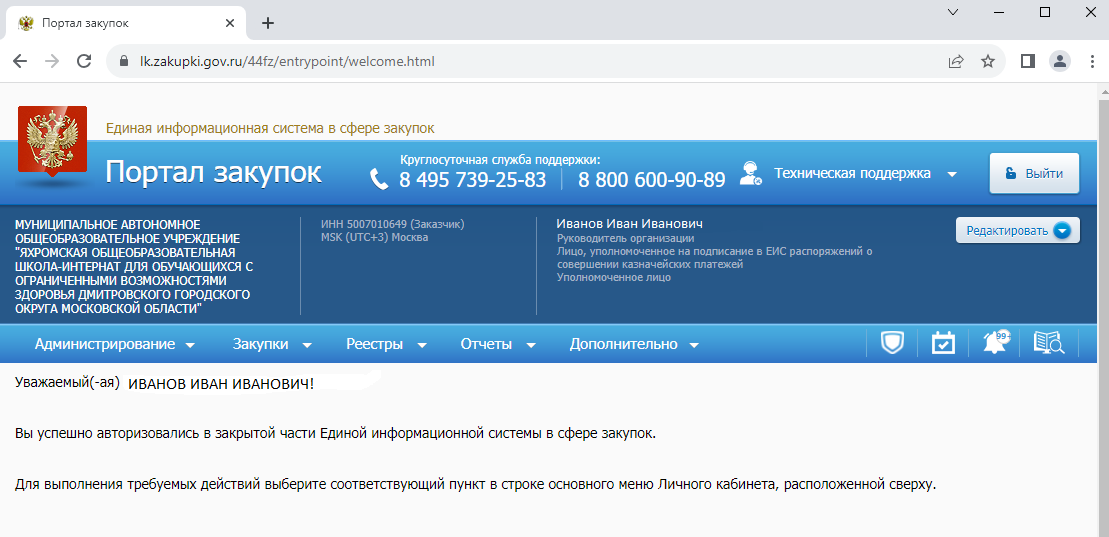Open the notifications bell icon

tap(995, 343)
